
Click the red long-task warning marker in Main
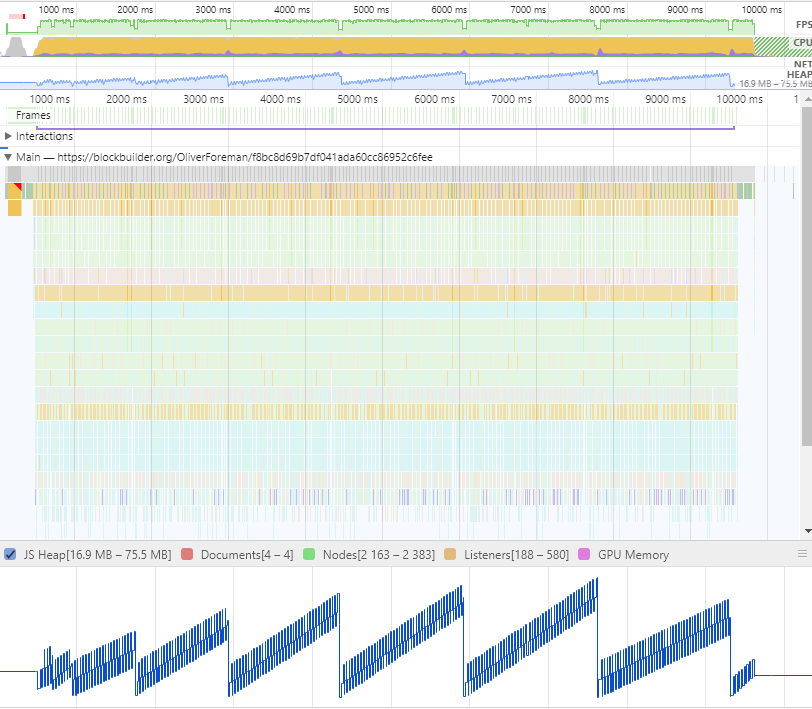pyautogui.click(x=17, y=187)
